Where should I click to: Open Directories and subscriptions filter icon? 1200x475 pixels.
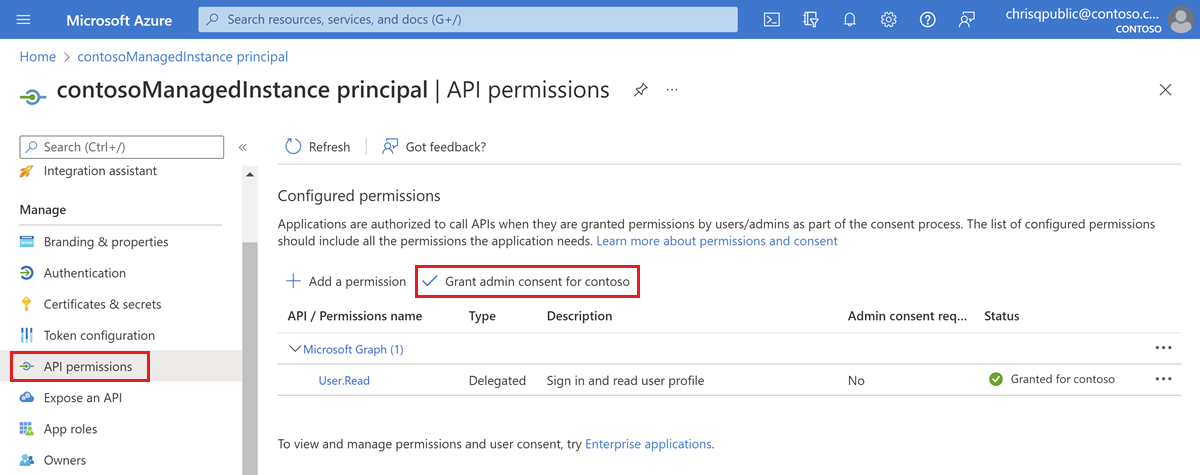click(811, 19)
